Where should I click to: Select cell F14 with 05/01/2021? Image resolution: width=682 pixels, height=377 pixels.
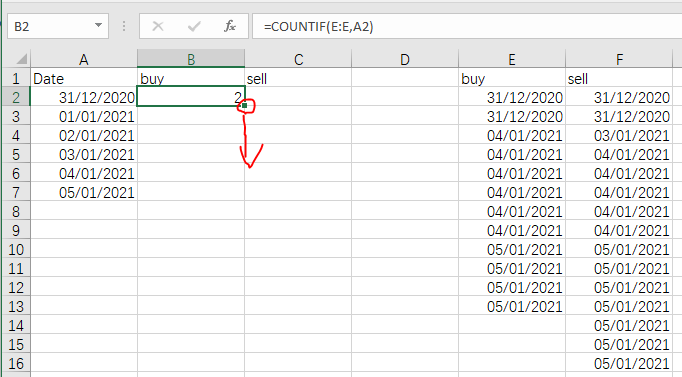(619, 325)
